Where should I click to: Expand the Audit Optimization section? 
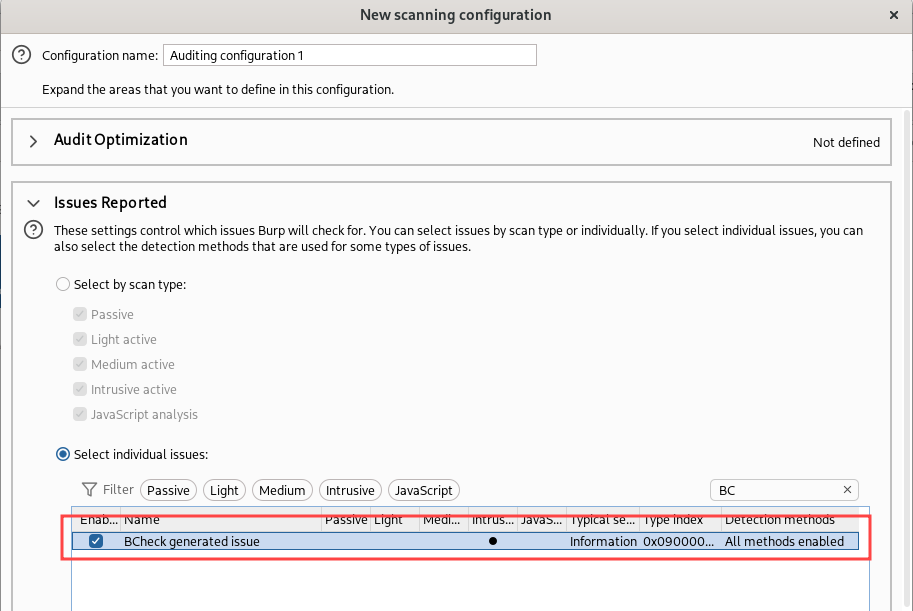tap(33, 141)
